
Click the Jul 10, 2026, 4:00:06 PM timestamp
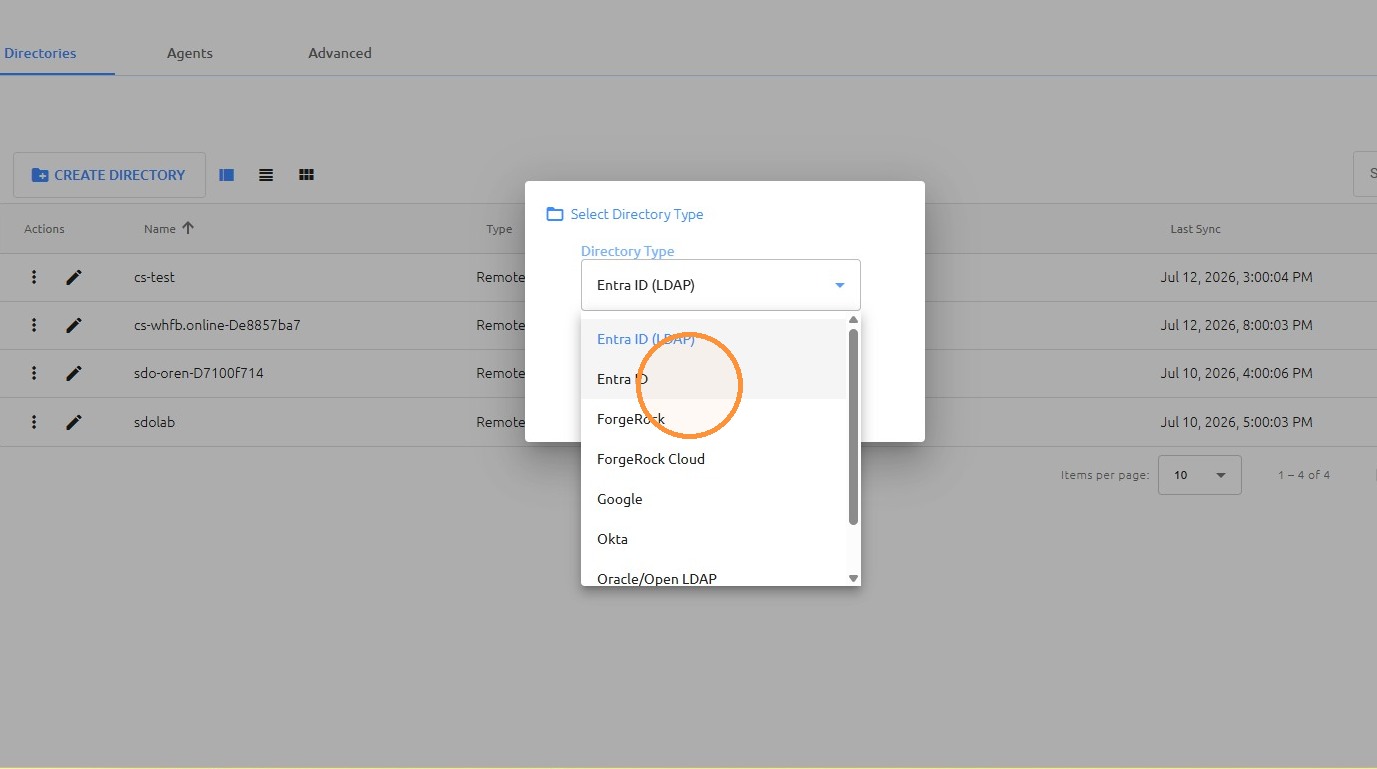point(1237,373)
